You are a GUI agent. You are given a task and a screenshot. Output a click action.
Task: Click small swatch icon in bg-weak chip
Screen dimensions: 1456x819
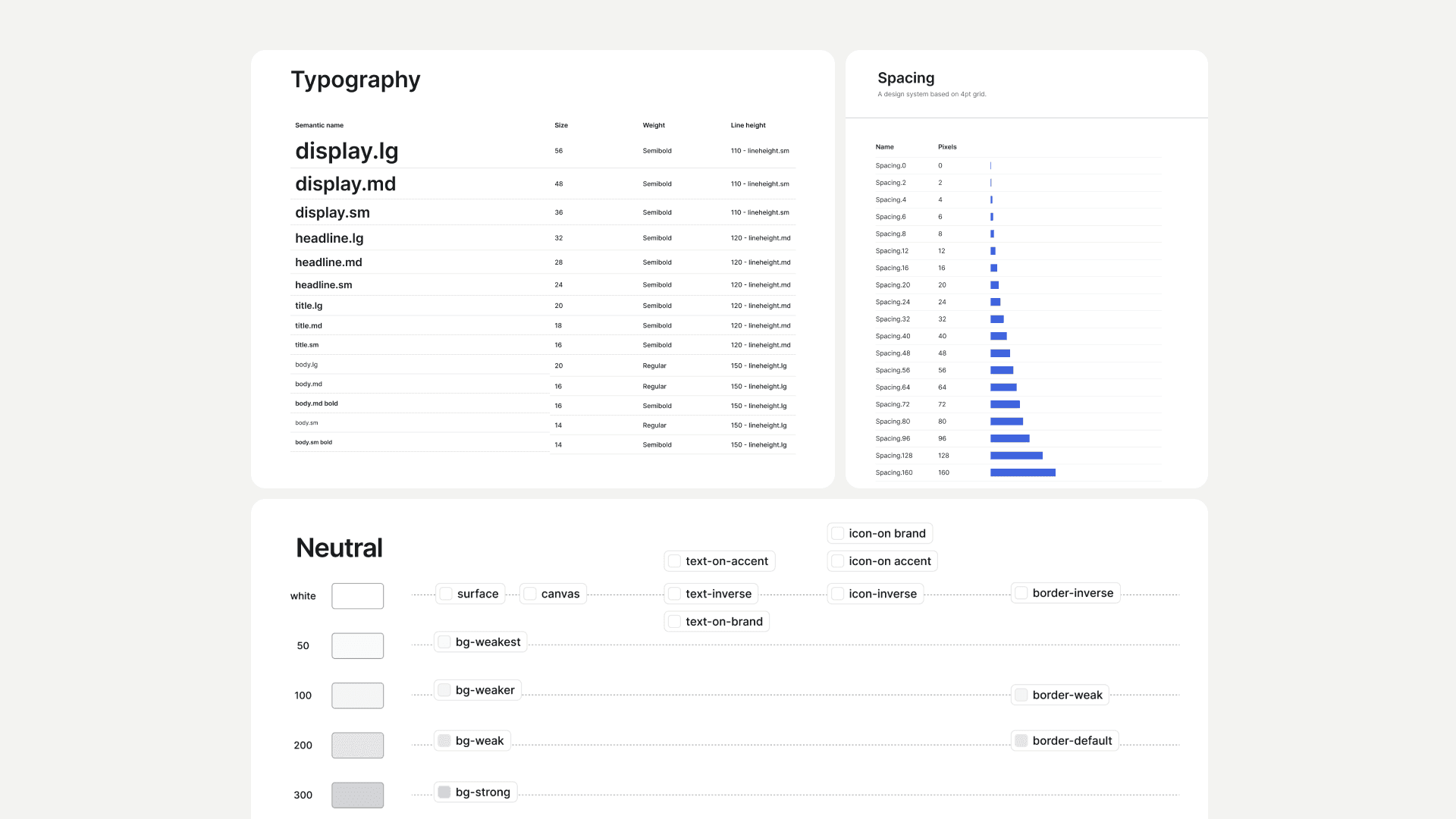pos(444,741)
